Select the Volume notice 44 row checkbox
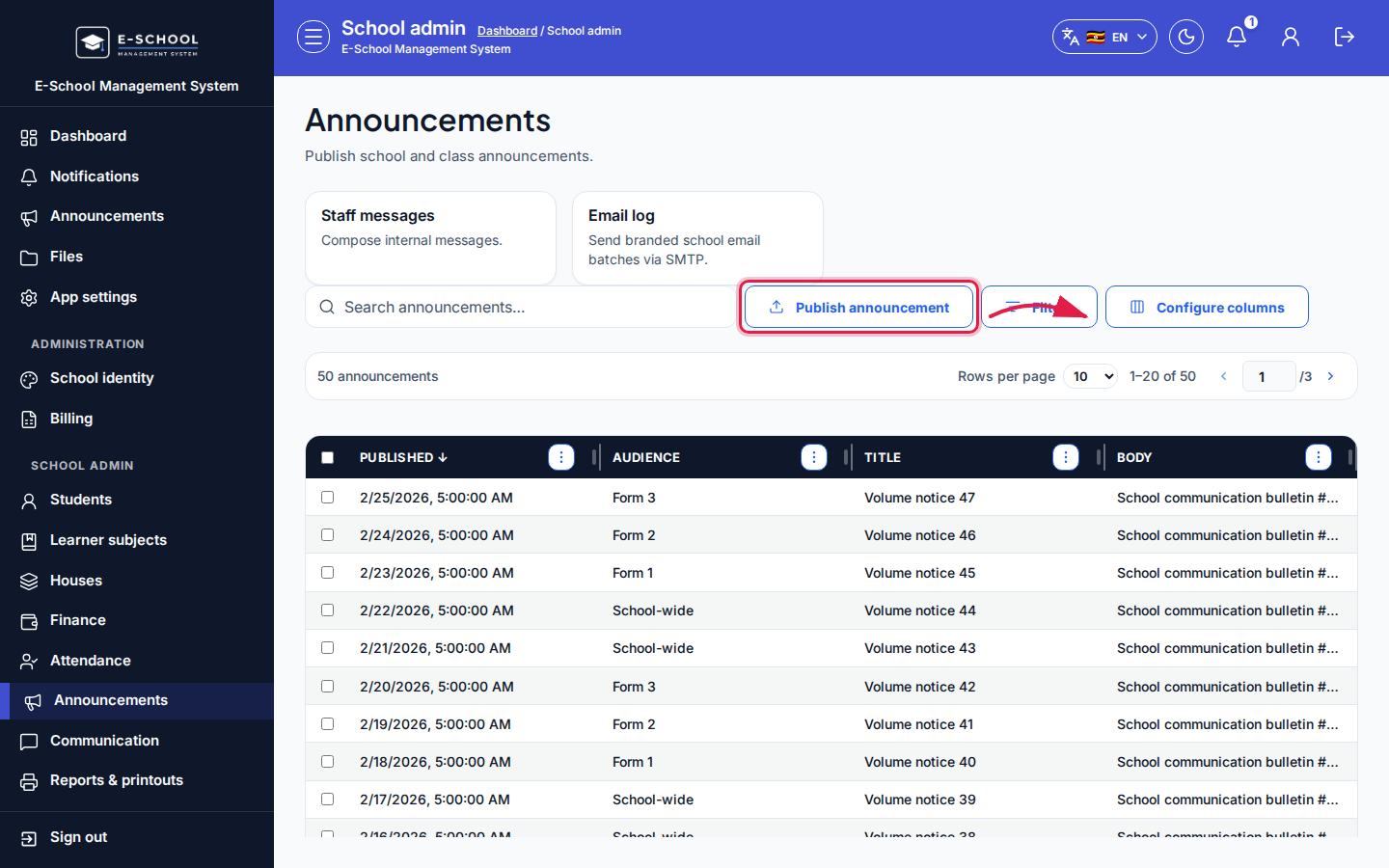This screenshot has width=1389, height=868. pos(327,610)
